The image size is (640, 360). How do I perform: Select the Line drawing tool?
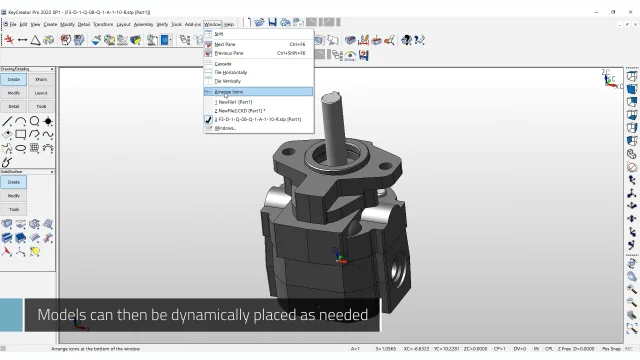(7, 121)
